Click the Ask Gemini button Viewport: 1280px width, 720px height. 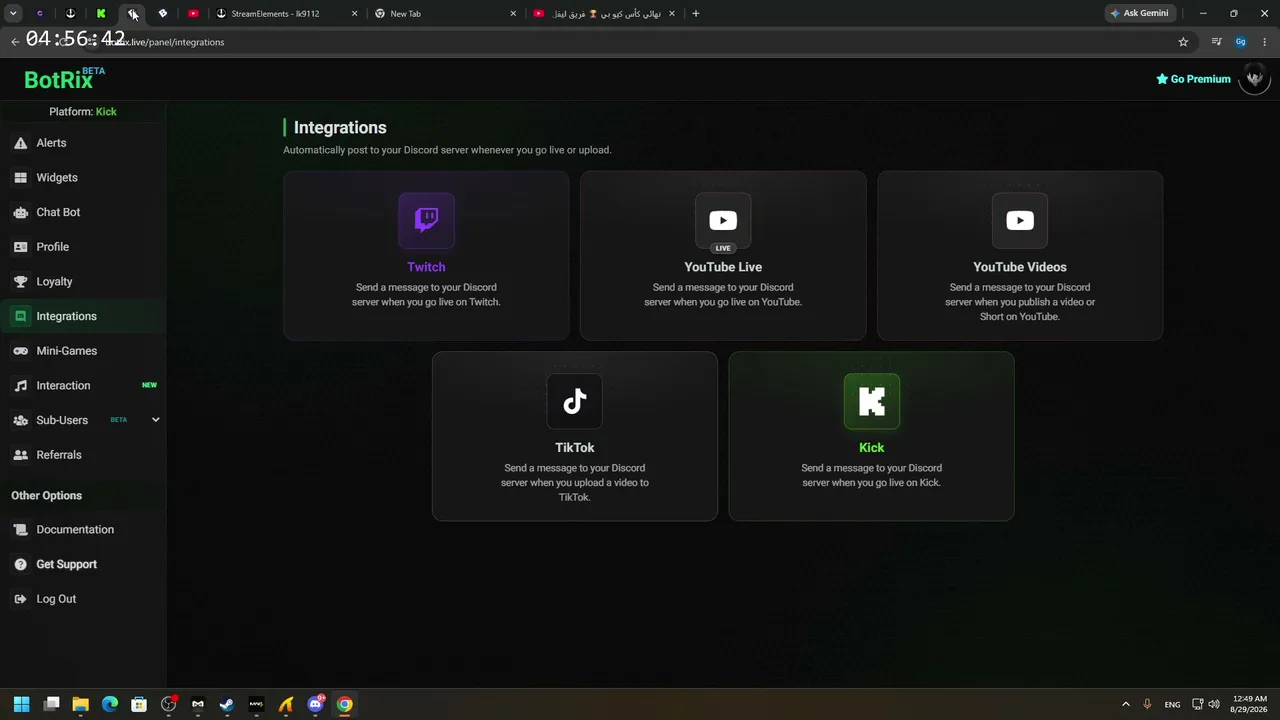click(x=1139, y=14)
